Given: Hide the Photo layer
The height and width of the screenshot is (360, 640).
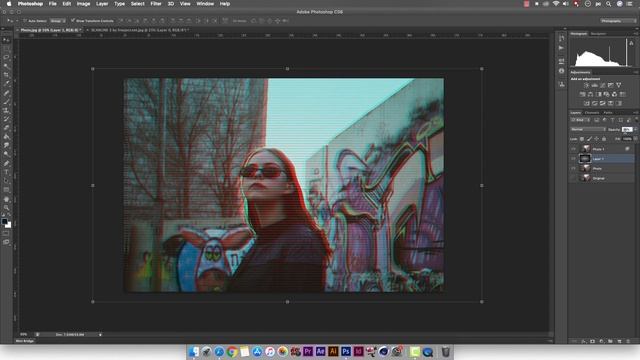Looking at the screenshot, I should [x=573, y=168].
